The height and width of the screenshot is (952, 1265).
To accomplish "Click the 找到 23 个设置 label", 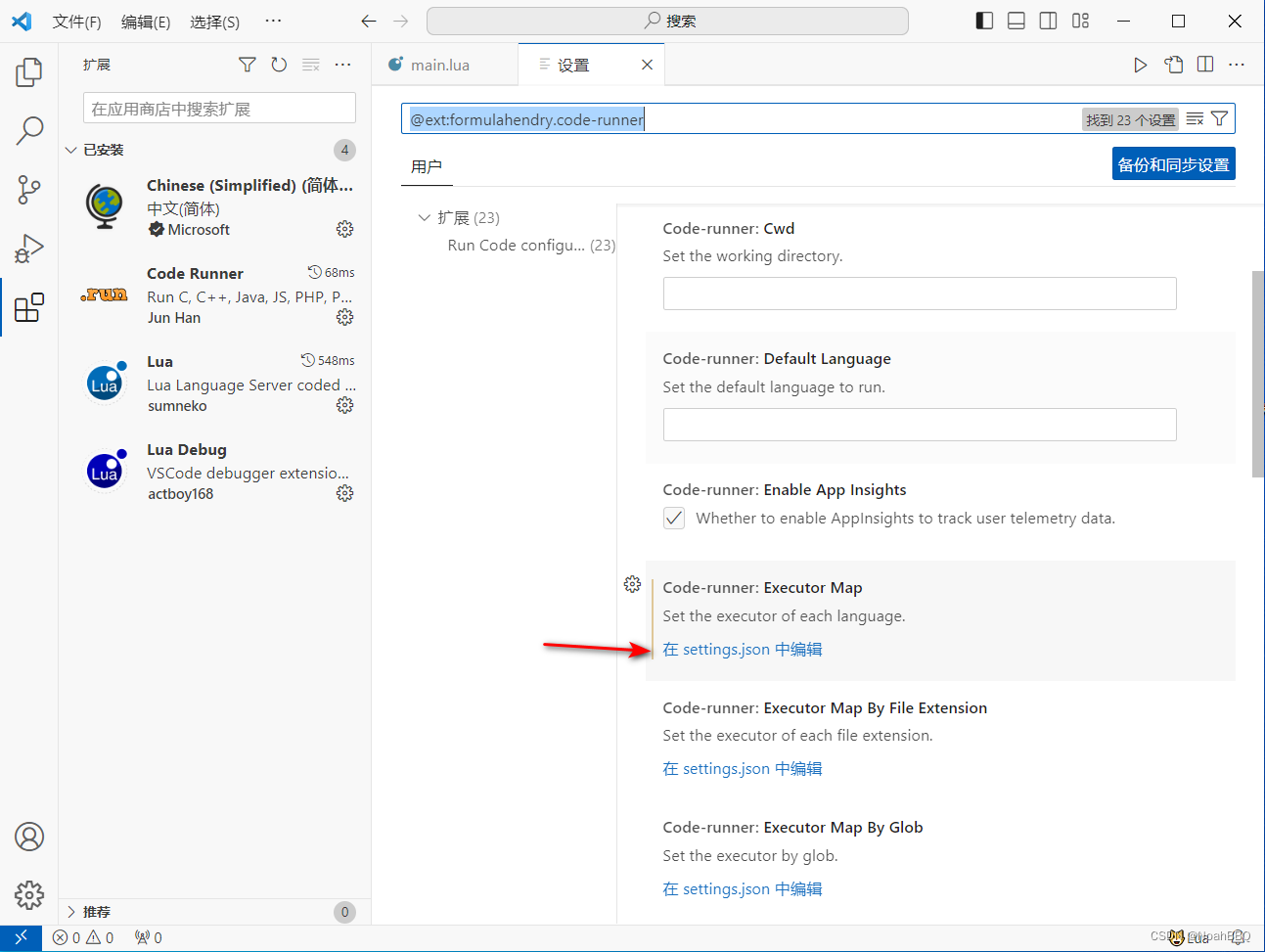I will coord(1130,119).
